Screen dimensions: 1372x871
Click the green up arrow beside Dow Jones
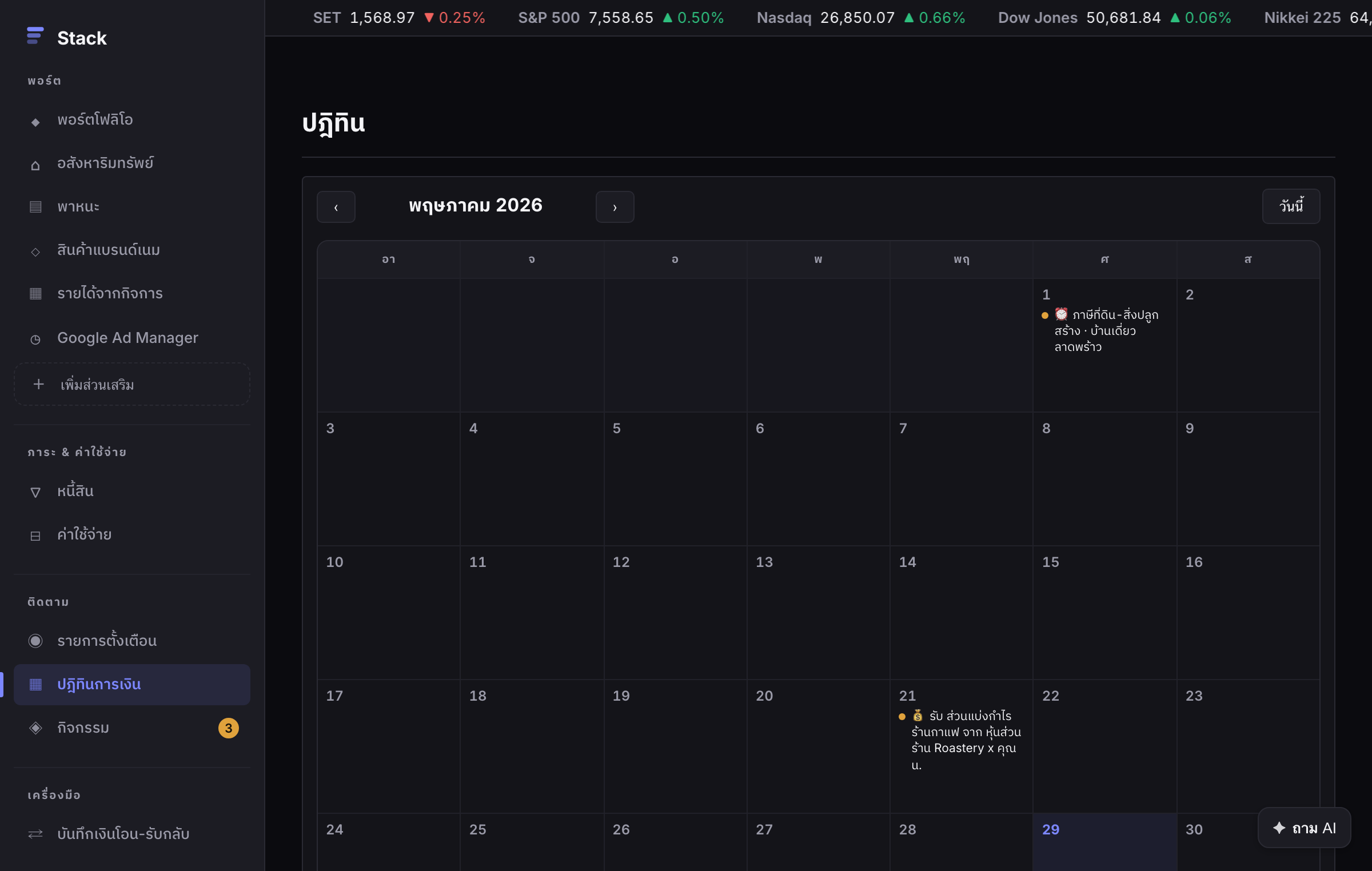(1175, 18)
